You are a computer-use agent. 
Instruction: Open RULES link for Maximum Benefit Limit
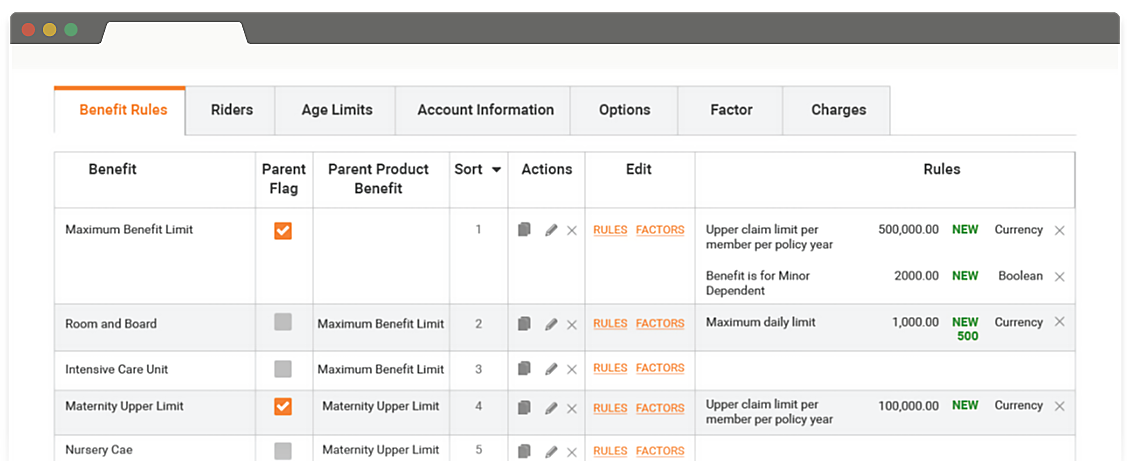click(610, 230)
